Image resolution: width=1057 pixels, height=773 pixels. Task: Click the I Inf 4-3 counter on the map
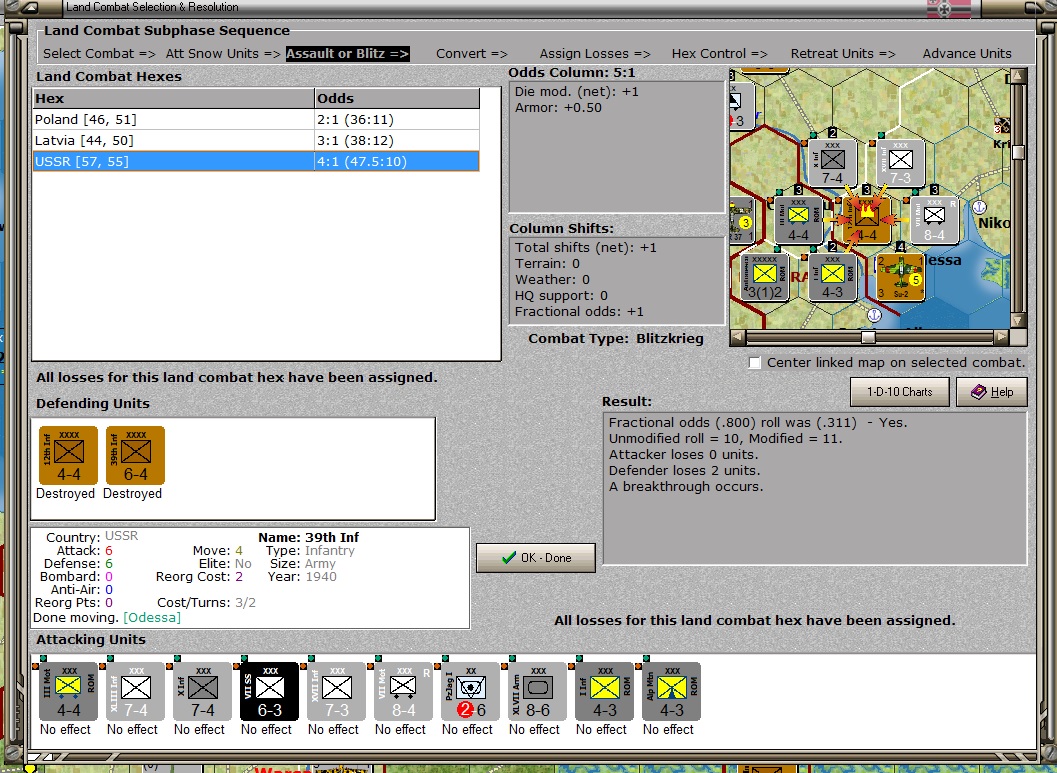[x=833, y=277]
